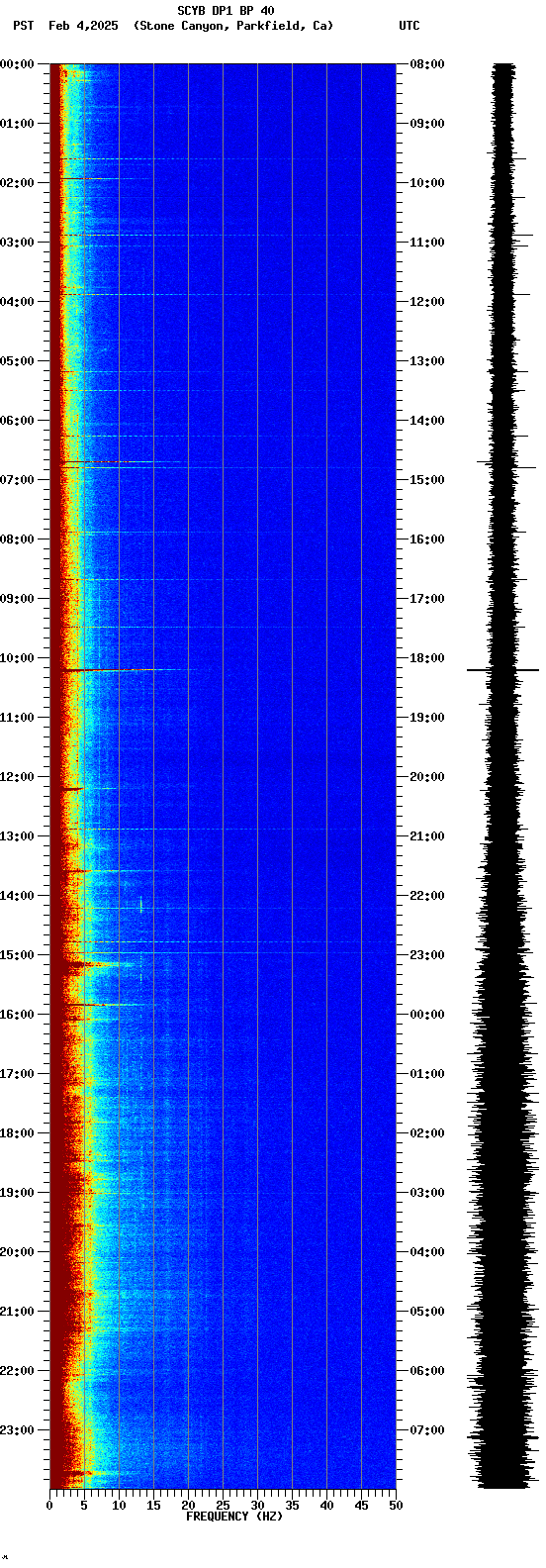This screenshot has height=1568, width=546.
Task: Click the 'PST' timezone label
Action: [23, 26]
